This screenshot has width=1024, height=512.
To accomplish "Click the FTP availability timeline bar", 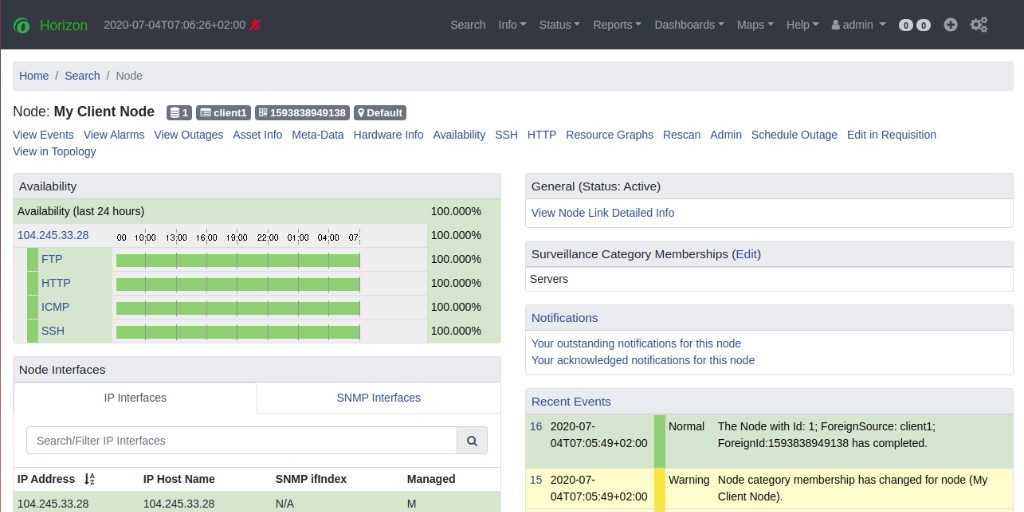I will pyautogui.click(x=238, y=261).
